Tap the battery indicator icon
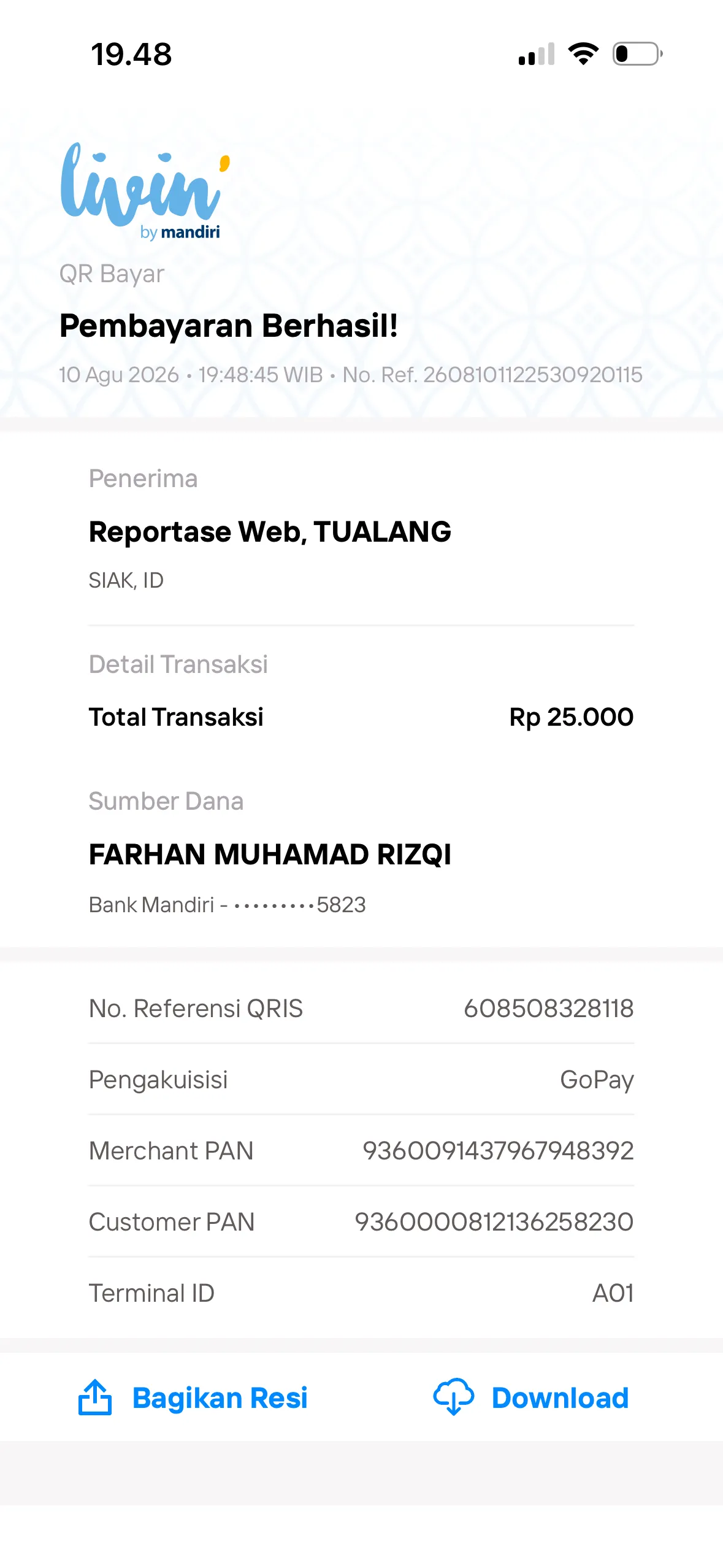This screenshot has height=1568, width=723. (x=638, y=54)
